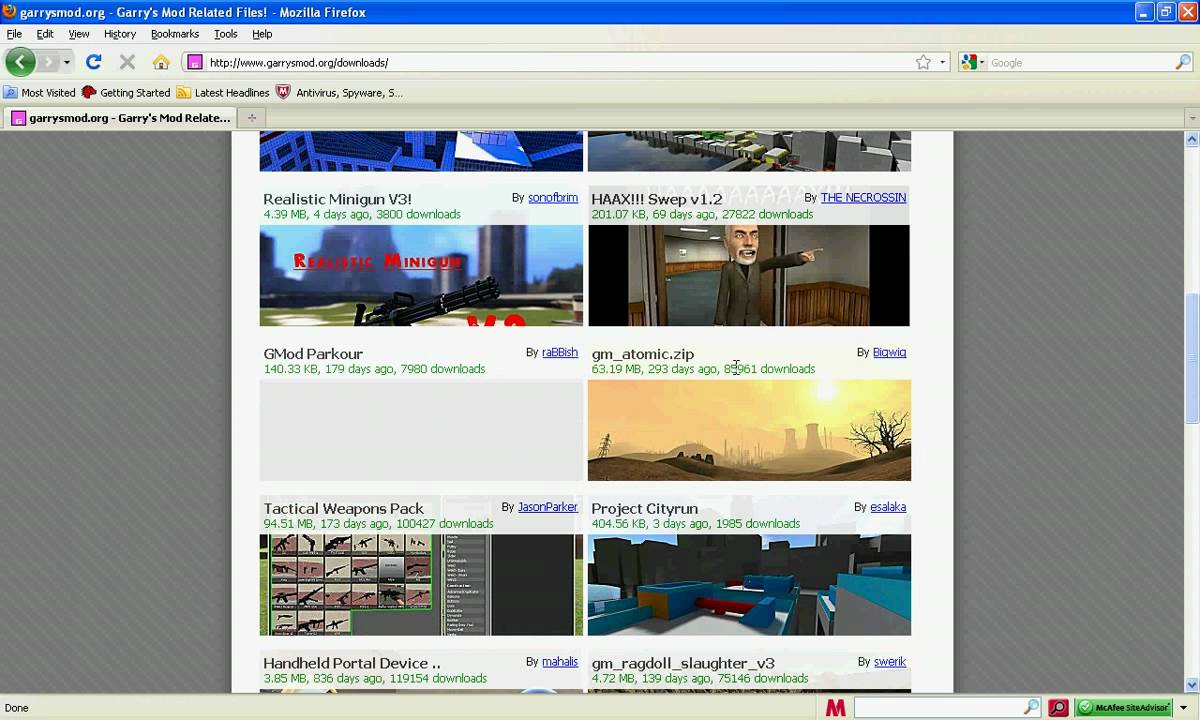Open the address bar history dropdown

(942, 62)
